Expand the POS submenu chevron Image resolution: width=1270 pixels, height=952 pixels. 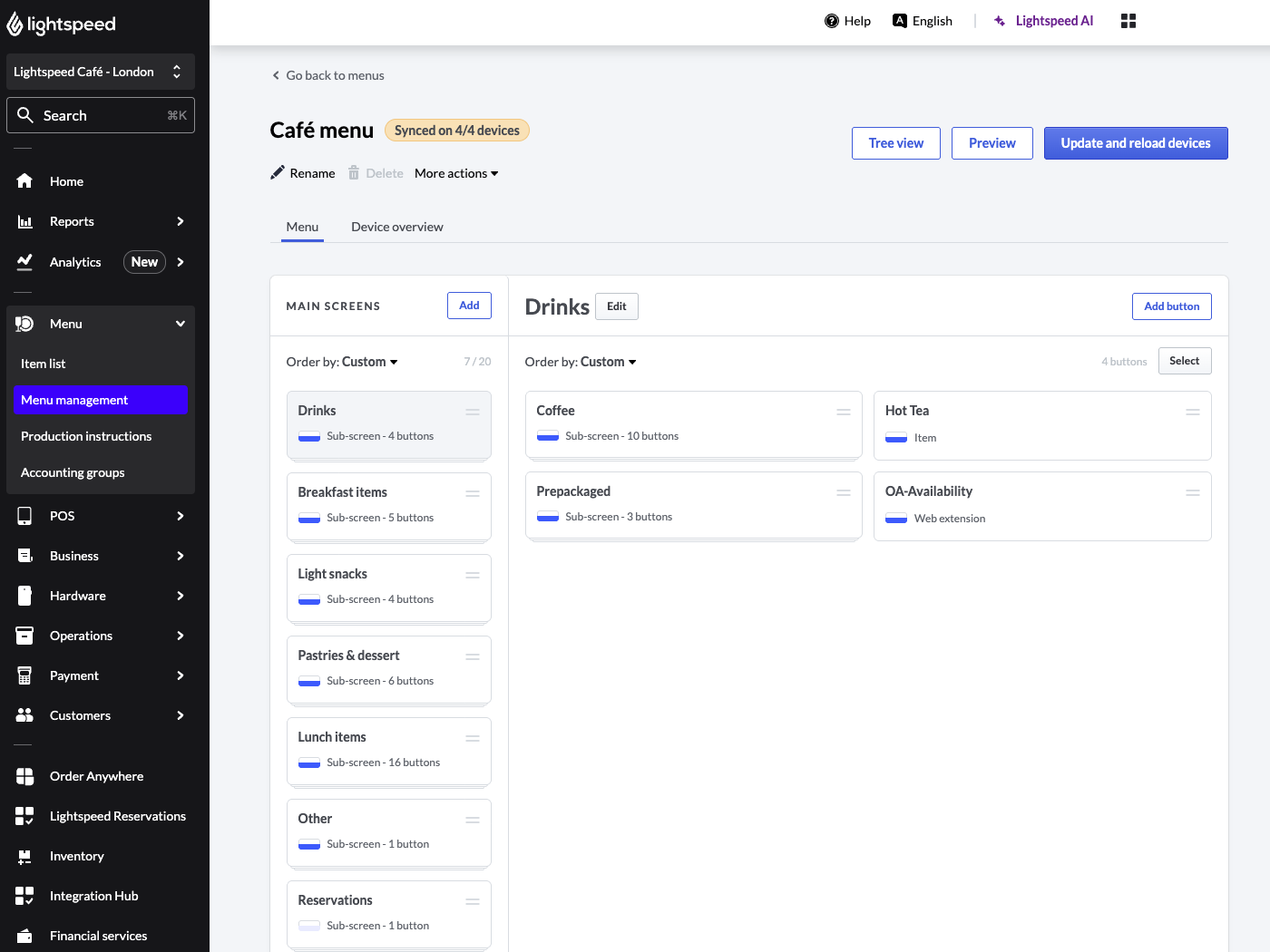pos(181,516)
